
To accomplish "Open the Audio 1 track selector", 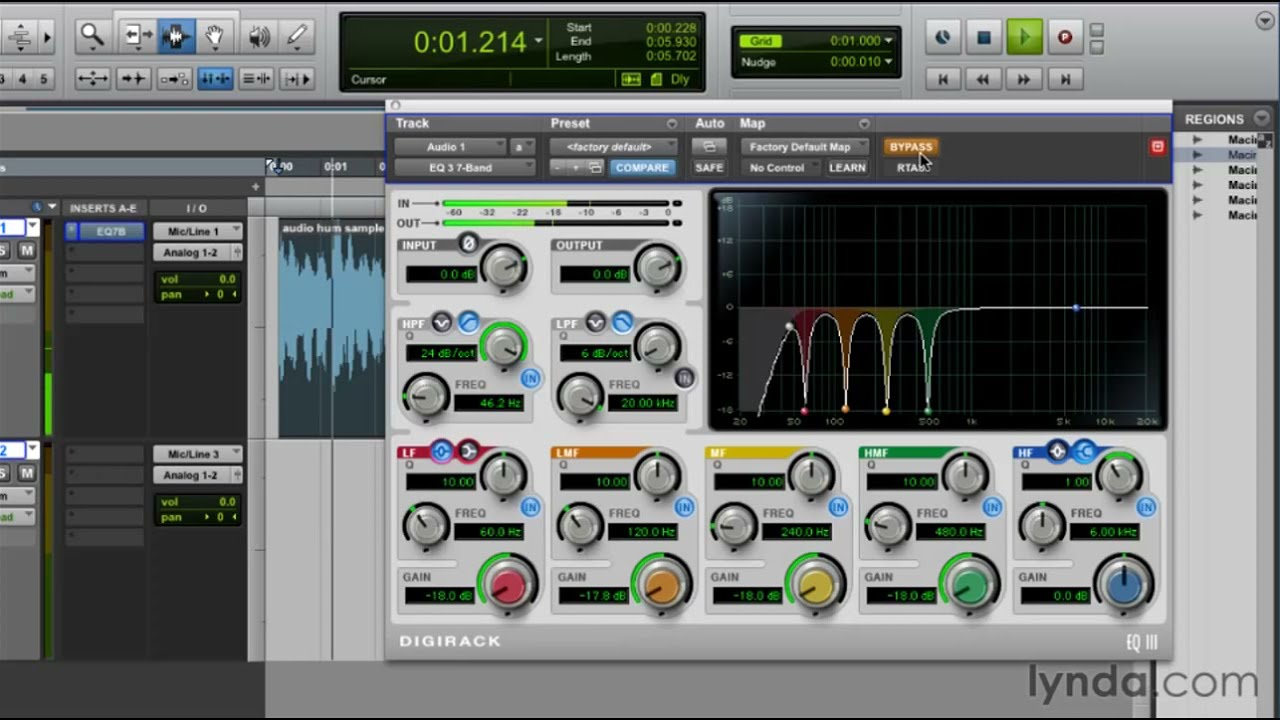I will (451, 147).
